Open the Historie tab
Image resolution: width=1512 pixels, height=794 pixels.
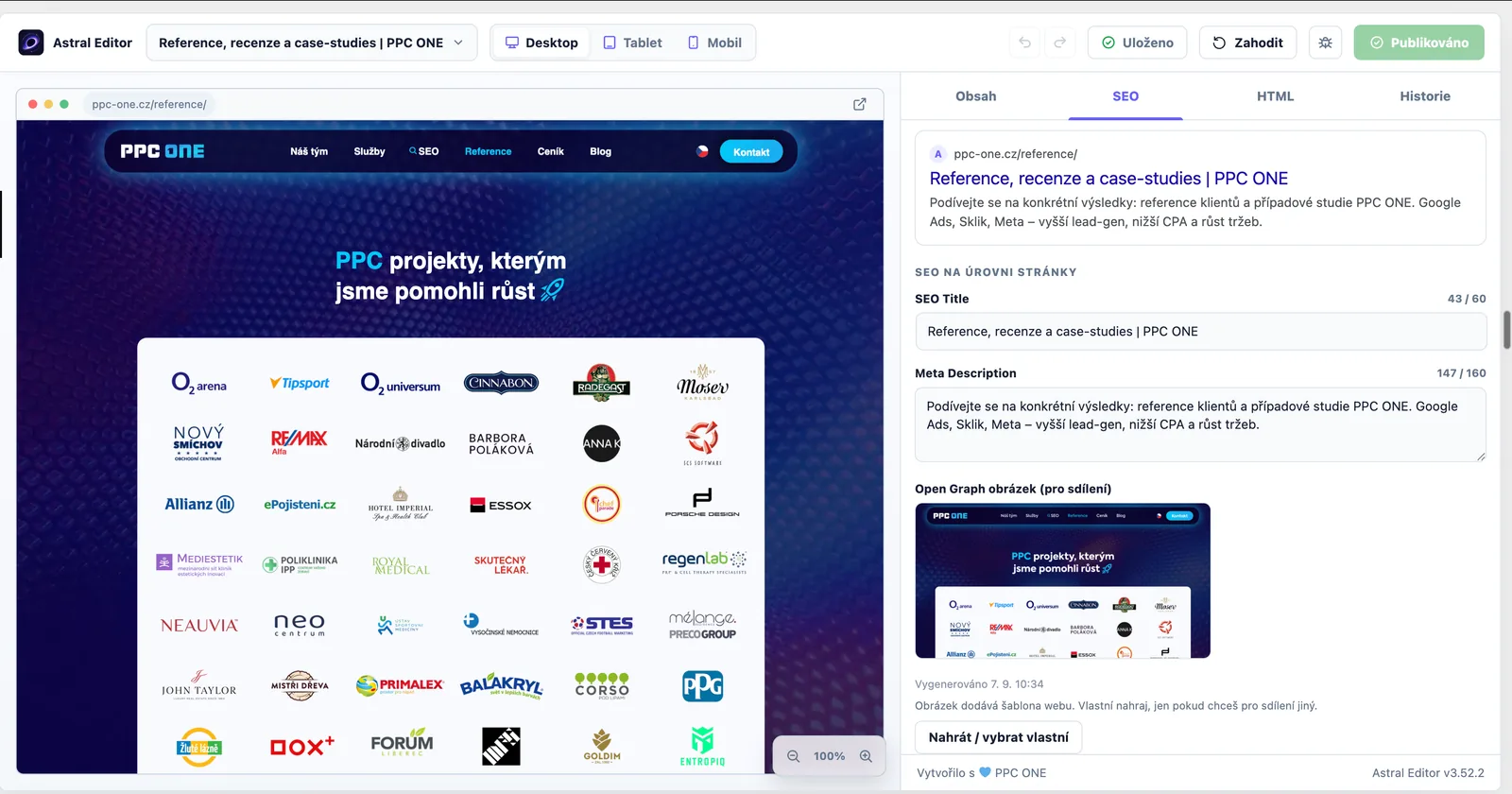pos(1425,96)
